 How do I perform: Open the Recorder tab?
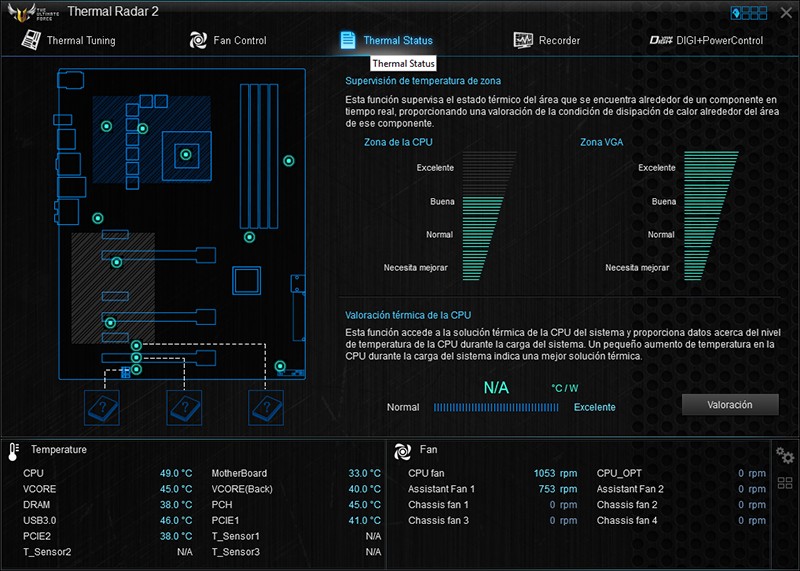[x=546, y=40]
